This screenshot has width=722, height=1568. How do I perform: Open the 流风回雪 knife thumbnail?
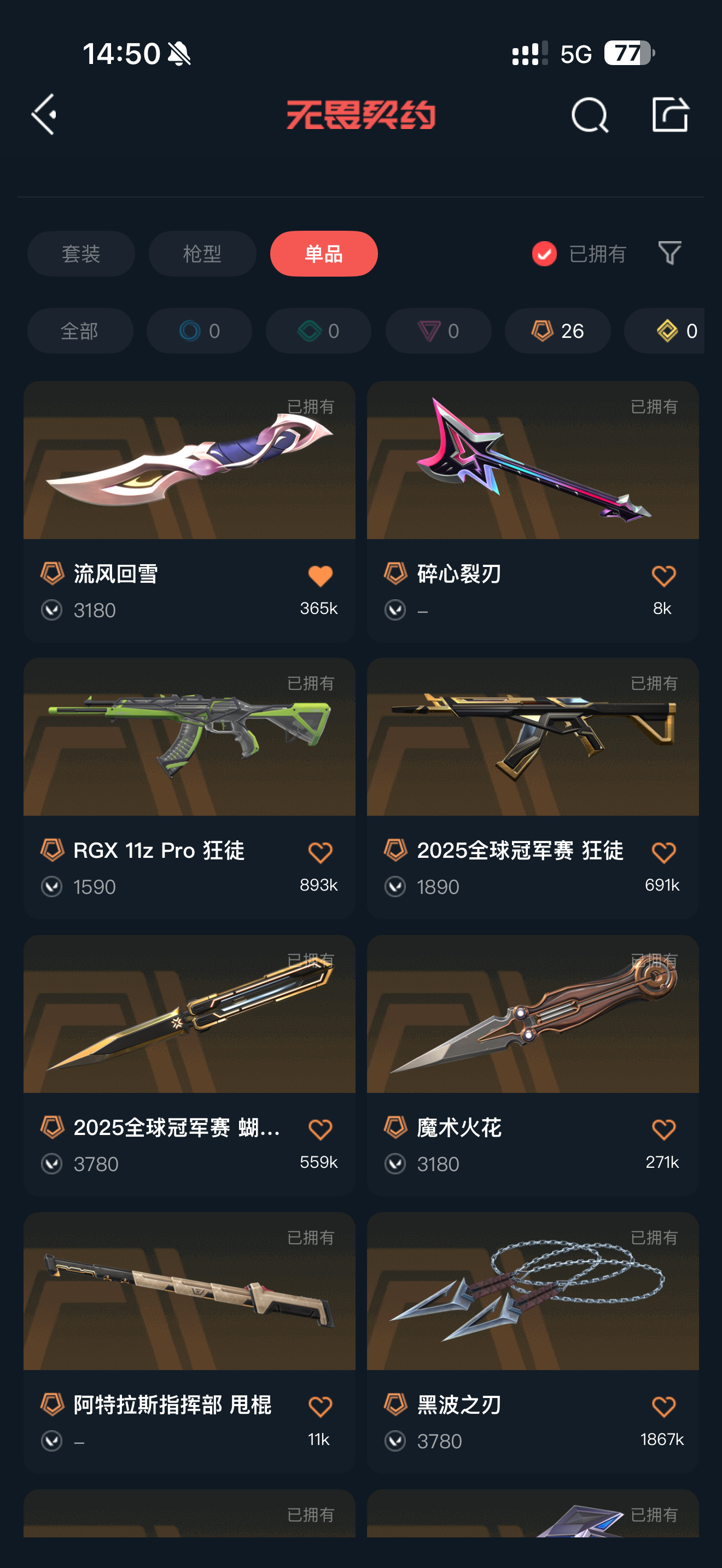189,460
